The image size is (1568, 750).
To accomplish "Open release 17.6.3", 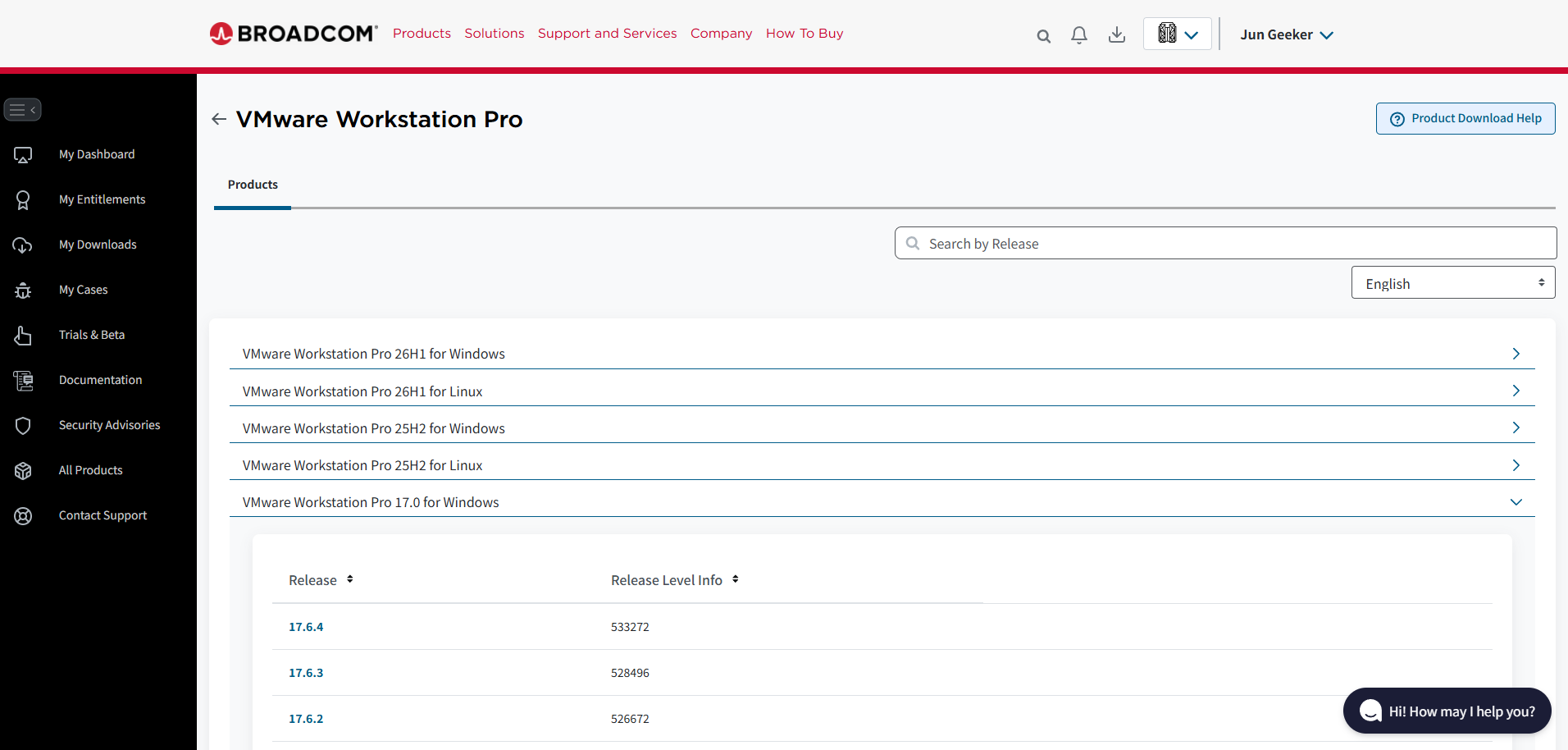I will [x=306, y=673].
